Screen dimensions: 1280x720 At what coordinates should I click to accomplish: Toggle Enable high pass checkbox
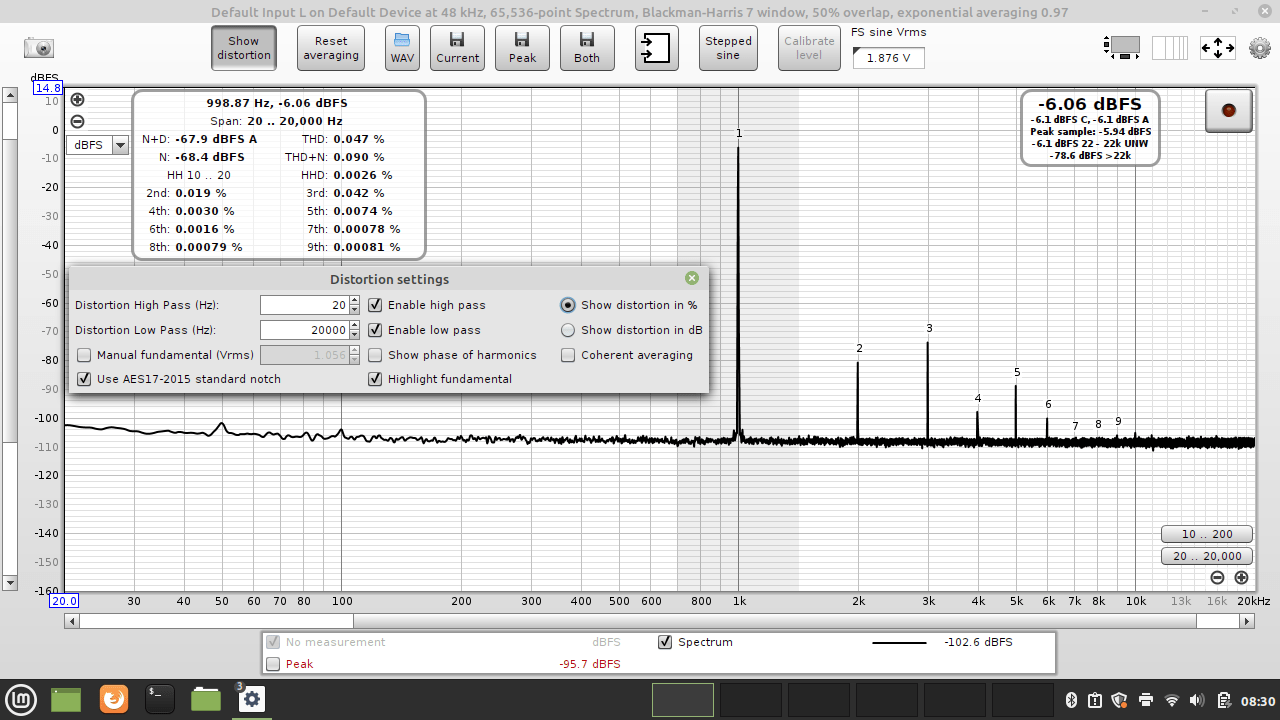(x=375, y=305)
